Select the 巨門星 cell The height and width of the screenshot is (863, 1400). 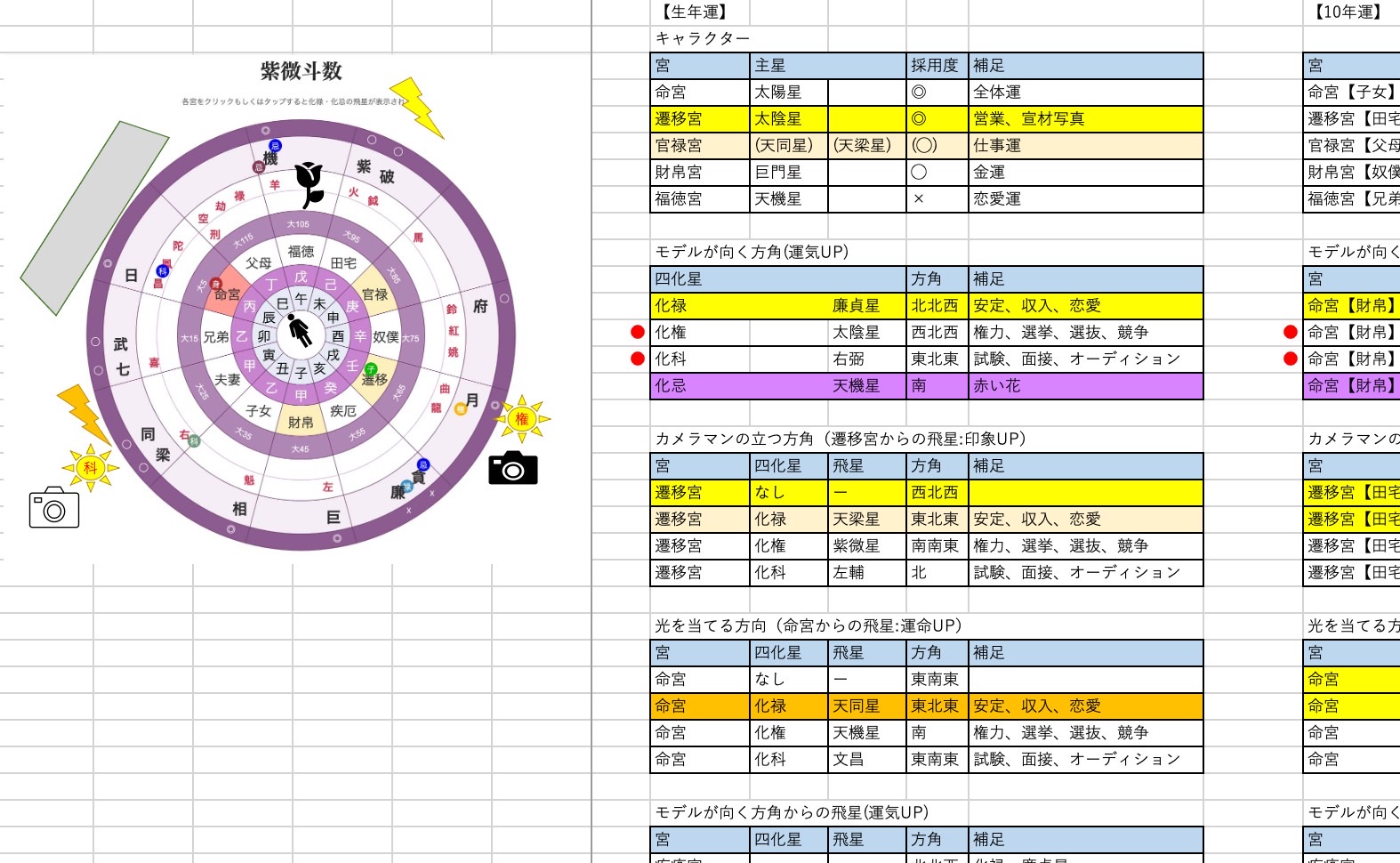pyautogui.click(x=788, y=173)
